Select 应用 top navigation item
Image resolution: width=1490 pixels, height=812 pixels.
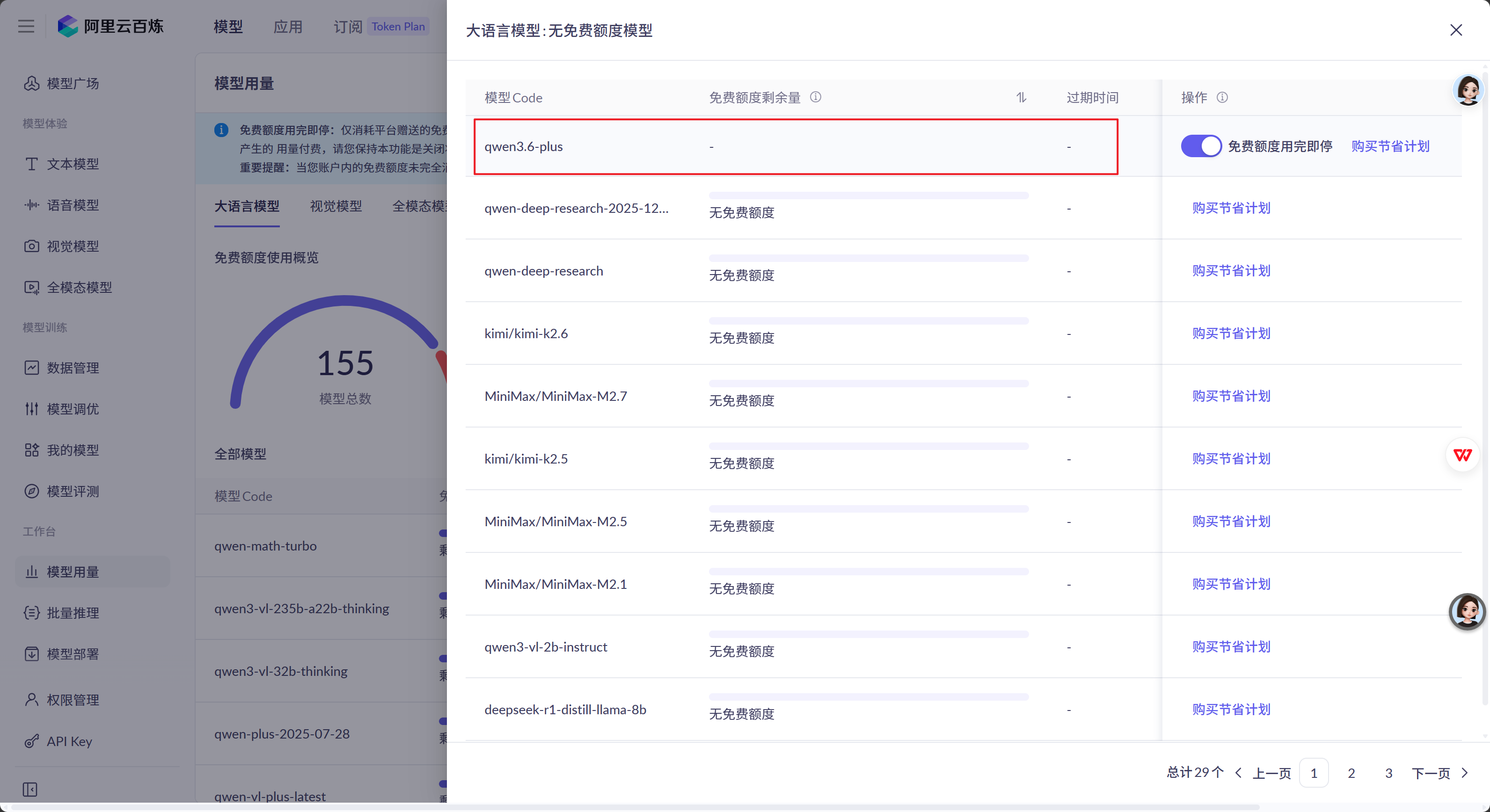[288, 27]
